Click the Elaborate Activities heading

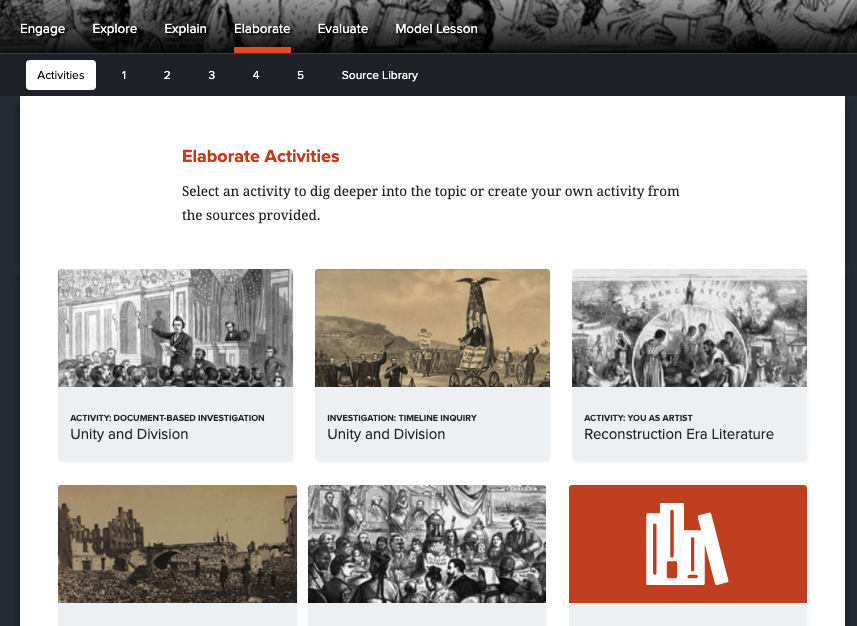coord(261,156)
